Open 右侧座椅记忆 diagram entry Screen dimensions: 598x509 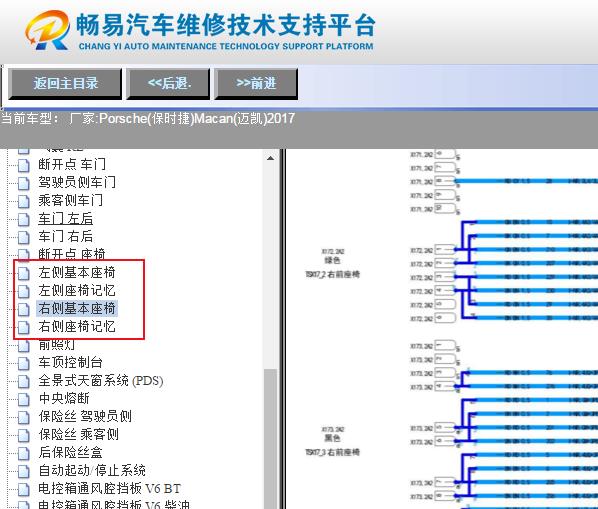click(x=77, y=326)
